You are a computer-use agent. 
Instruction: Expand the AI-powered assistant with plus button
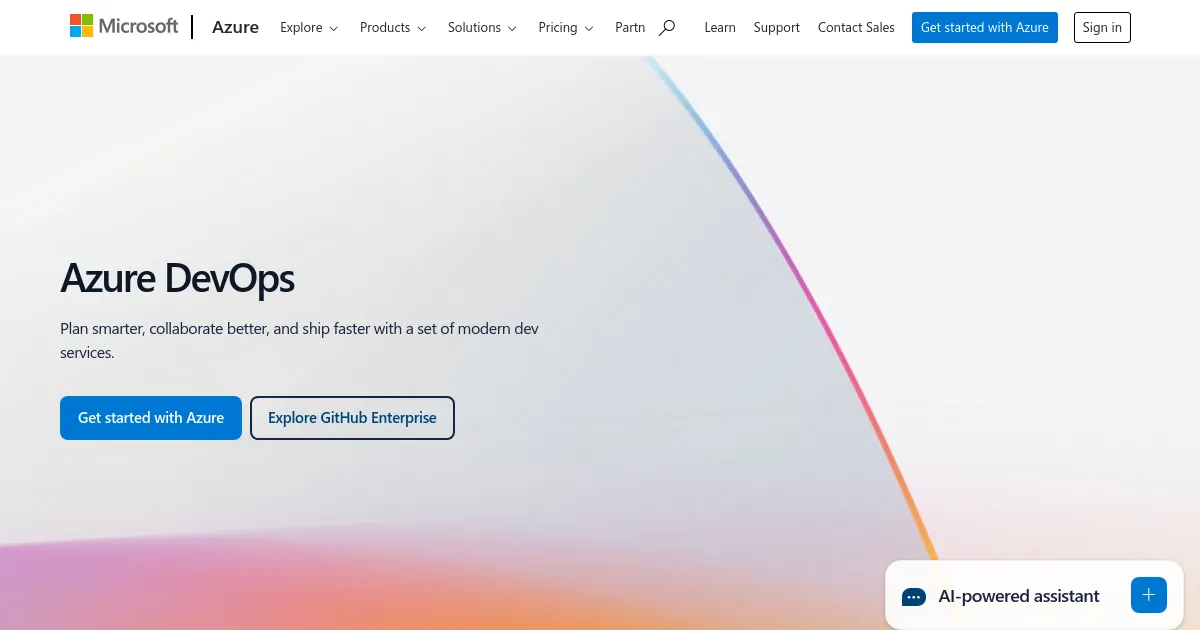point(1148,595)
